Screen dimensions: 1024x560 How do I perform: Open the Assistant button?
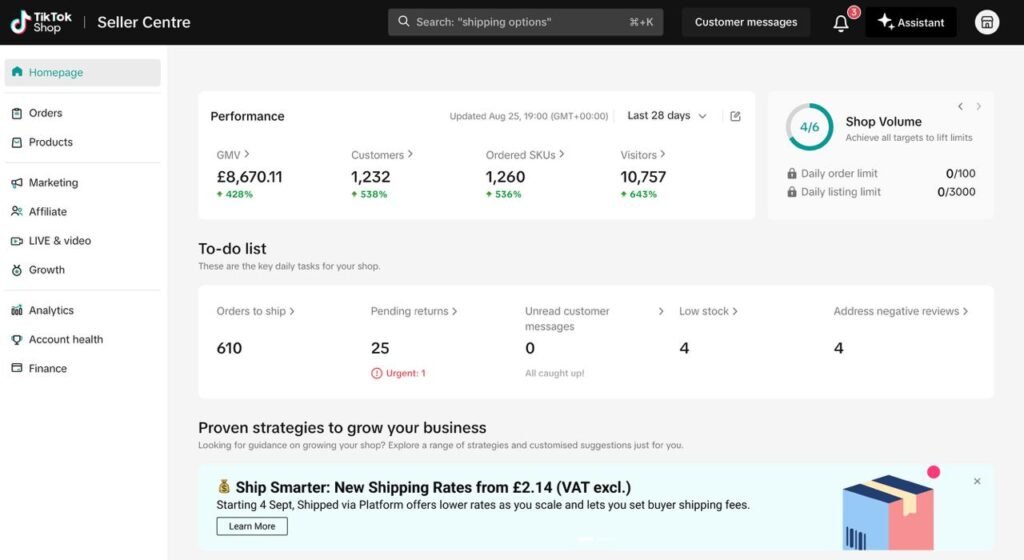(910, 22)
